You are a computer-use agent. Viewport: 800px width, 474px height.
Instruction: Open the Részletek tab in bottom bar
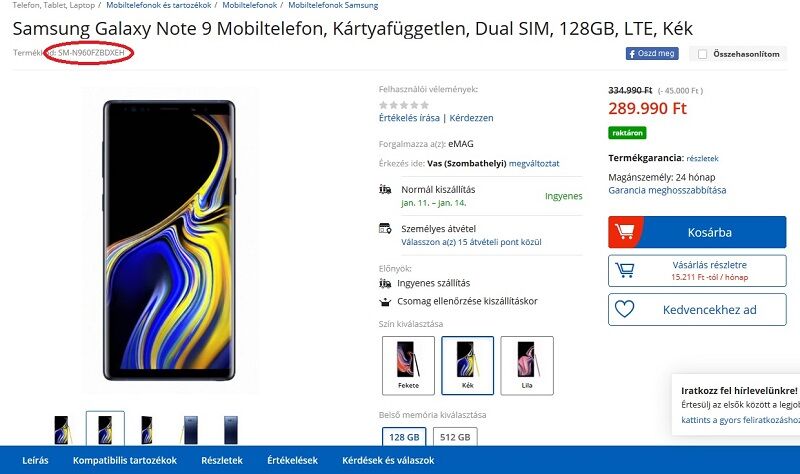click(x=222, y=460)
